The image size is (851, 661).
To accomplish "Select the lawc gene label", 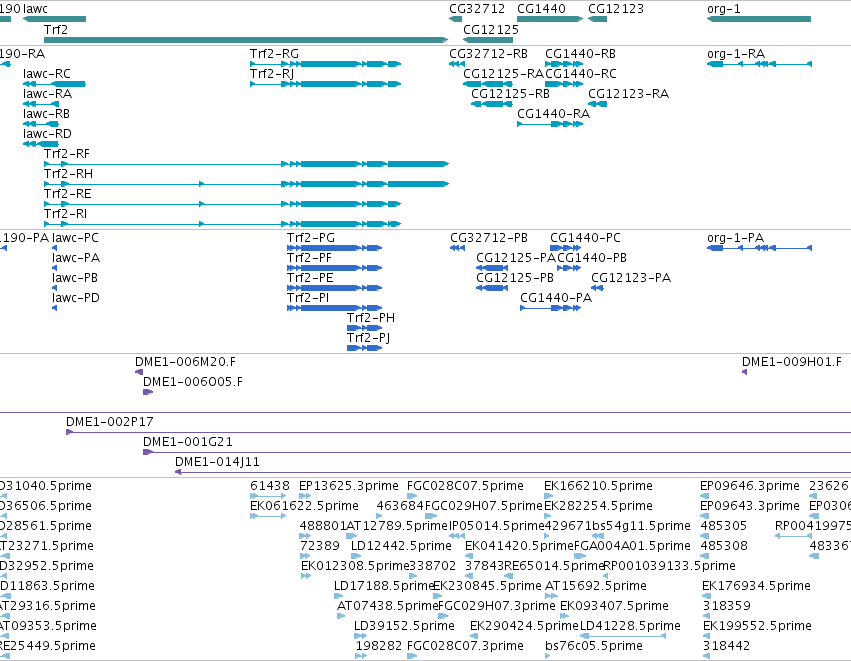I will (x=35, y=9).
